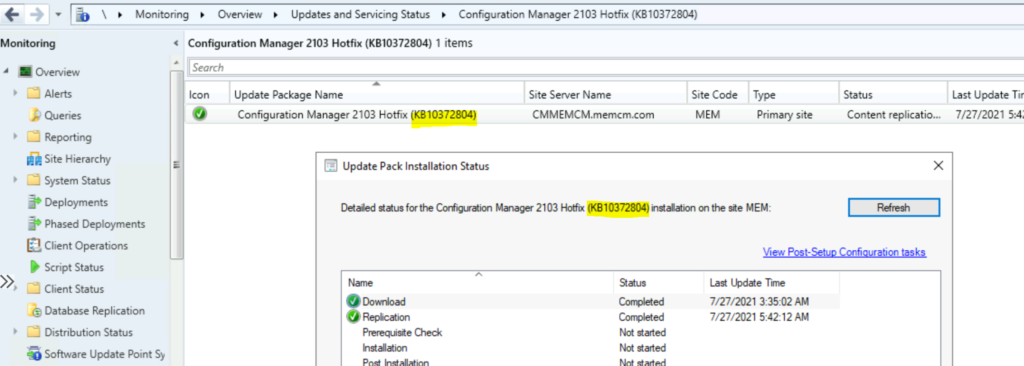Open Updates and Servicing Status breadcrumb
This screenshot has width=1024, height=366.
coord(360,14)
